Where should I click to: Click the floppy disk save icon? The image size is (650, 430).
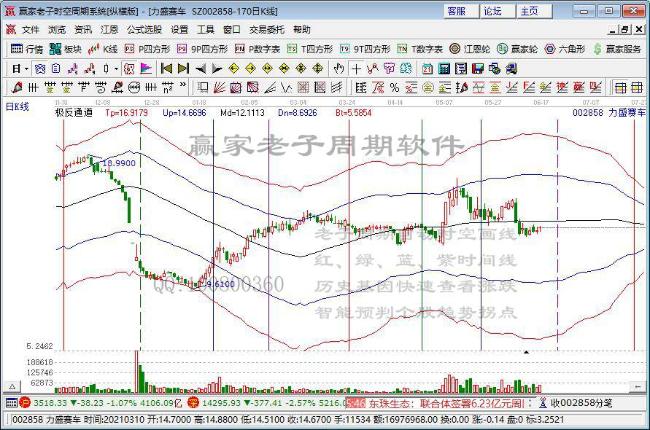click(478, 68)
